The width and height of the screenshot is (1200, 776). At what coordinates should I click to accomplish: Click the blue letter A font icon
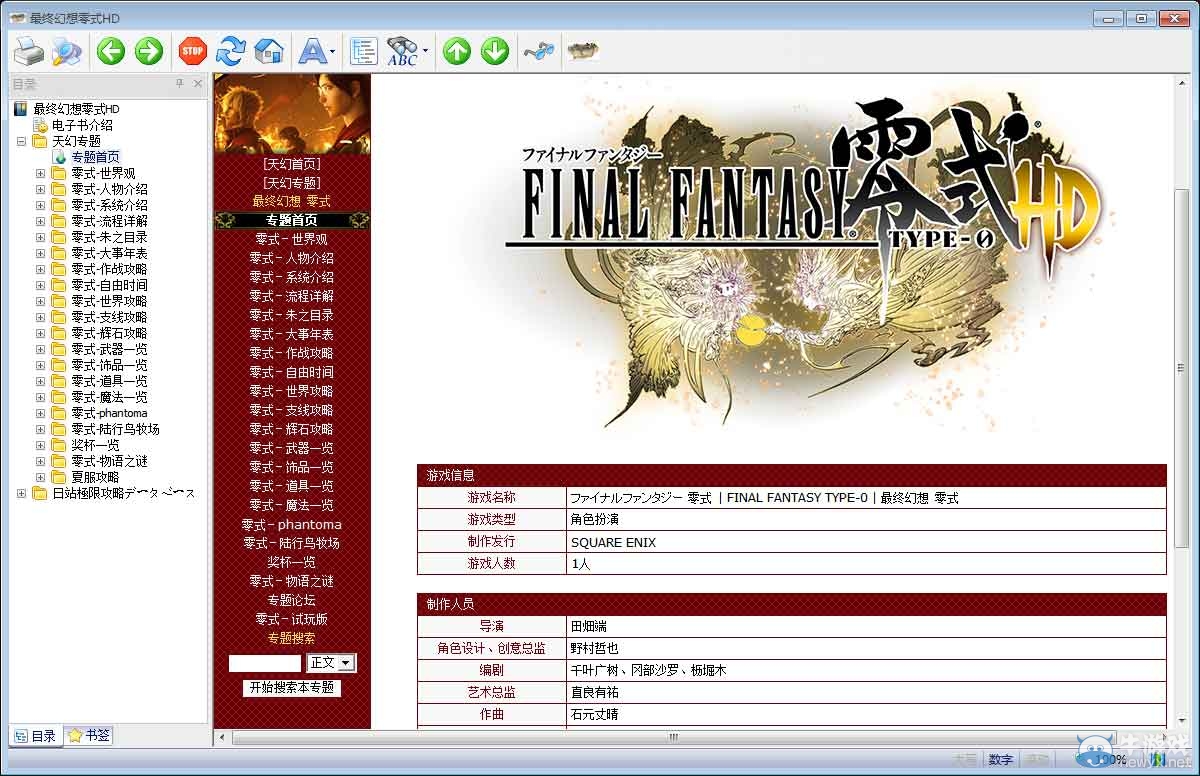tap(313, 50)
